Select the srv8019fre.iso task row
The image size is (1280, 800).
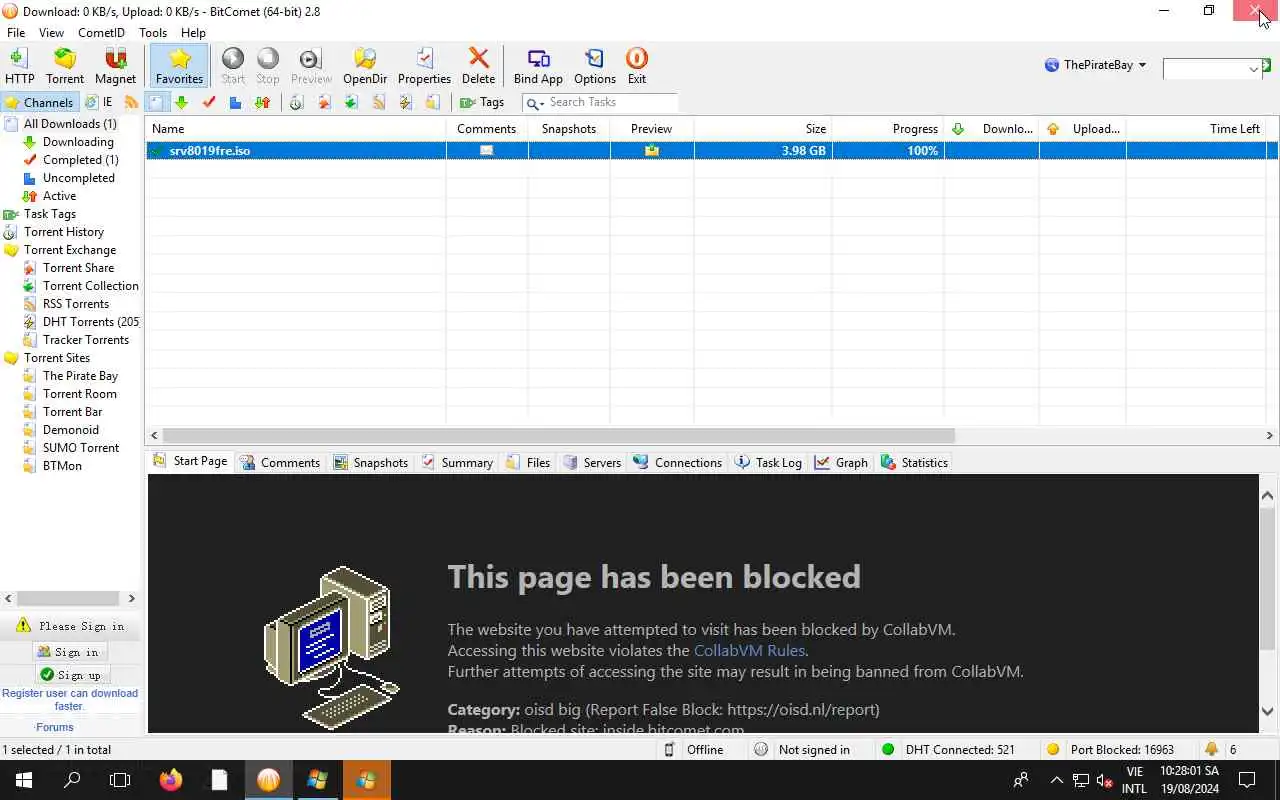pyautogui.click(x=711, y=151)
